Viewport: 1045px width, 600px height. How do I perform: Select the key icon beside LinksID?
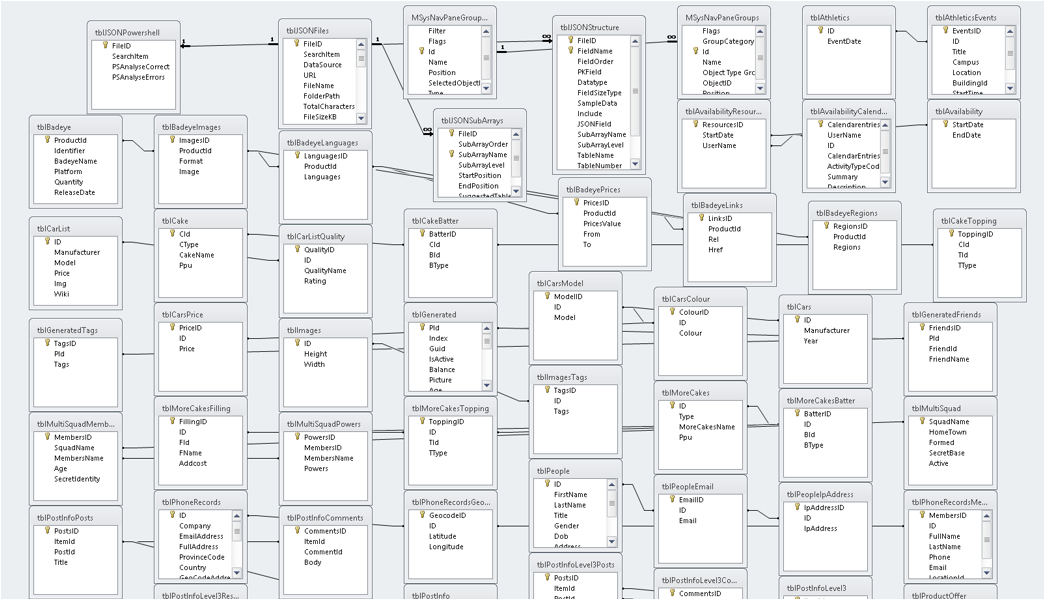click(701, 219)
